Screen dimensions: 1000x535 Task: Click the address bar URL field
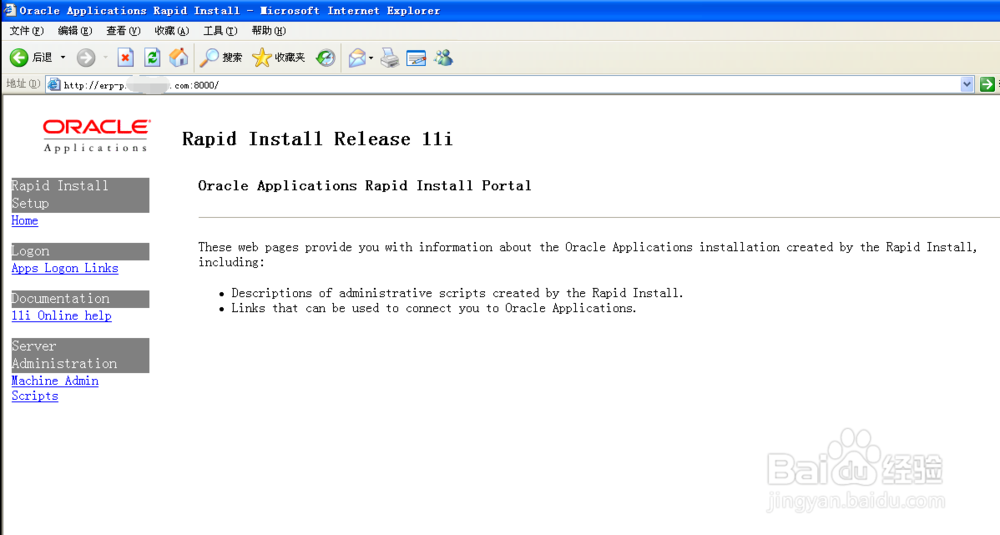[510, 85]
